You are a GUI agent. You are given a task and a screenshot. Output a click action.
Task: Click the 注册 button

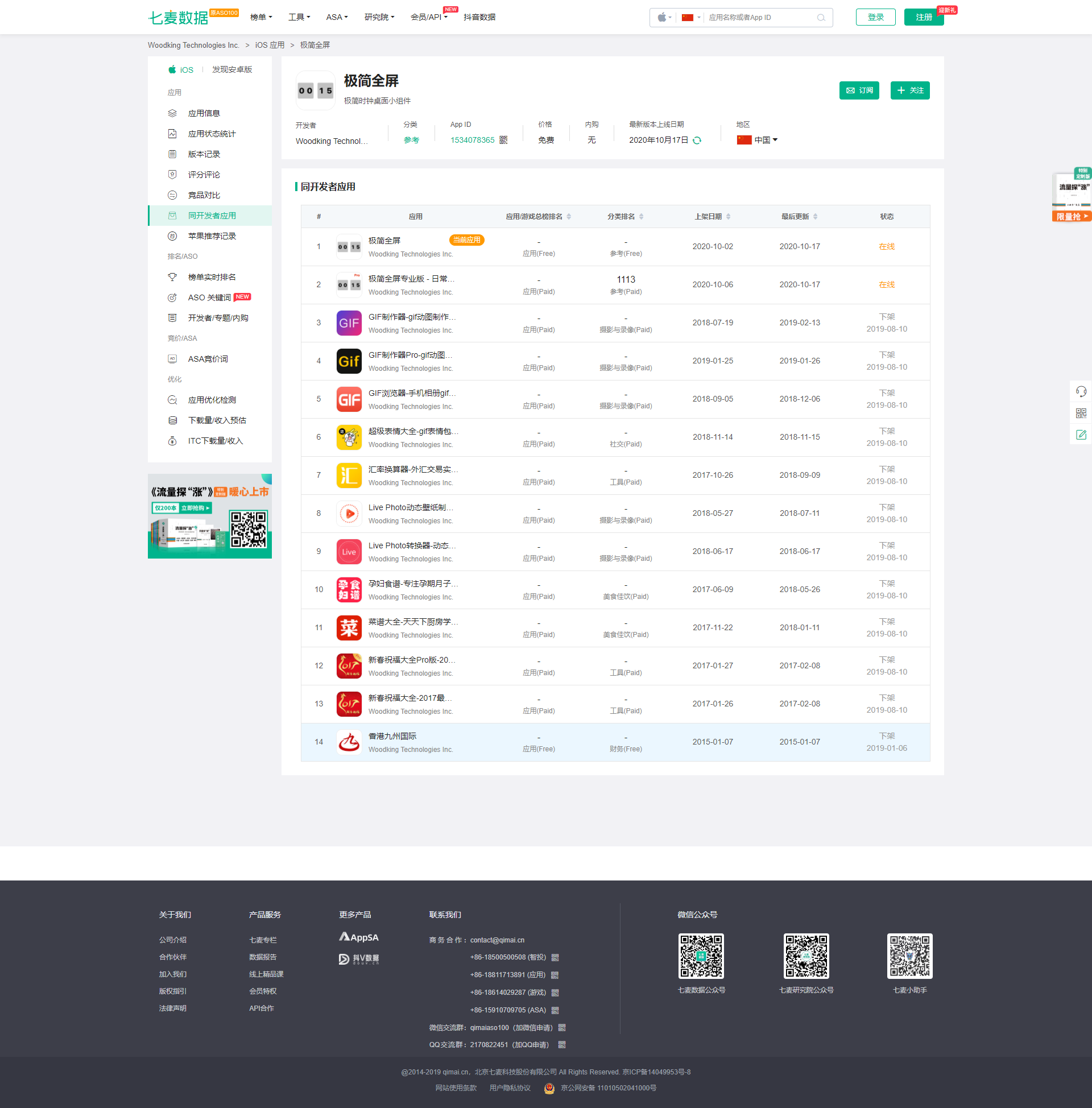point(924,17)
